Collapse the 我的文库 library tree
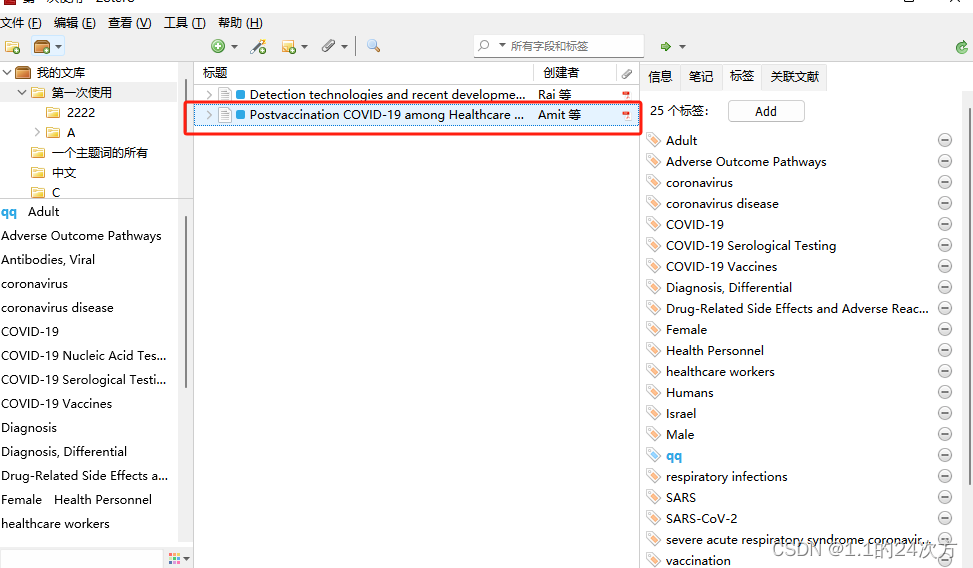The width and height of the screenshot is (973, 568). 7,73
